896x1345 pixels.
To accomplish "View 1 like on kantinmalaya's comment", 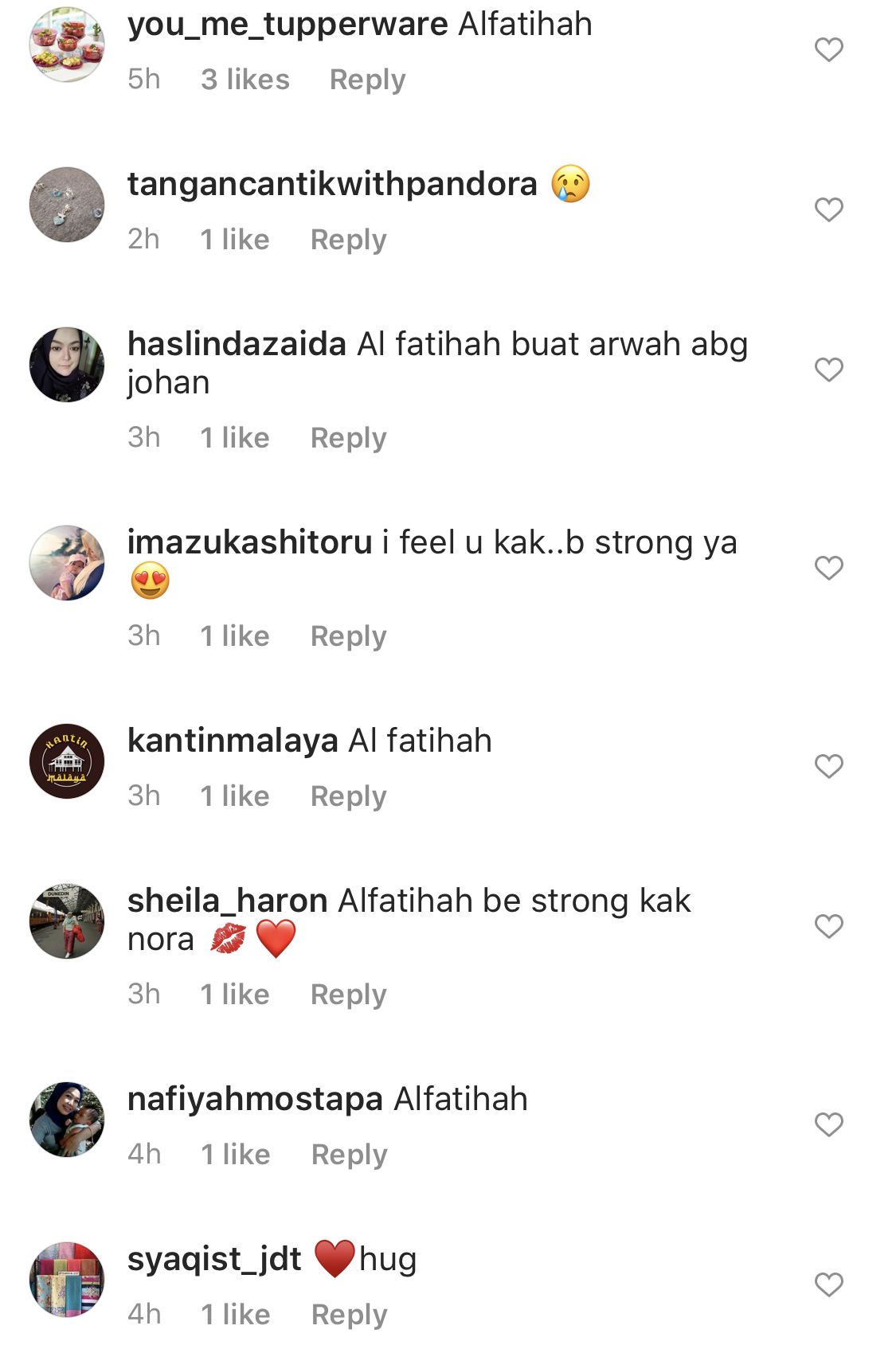I will (x=235, y=796).
